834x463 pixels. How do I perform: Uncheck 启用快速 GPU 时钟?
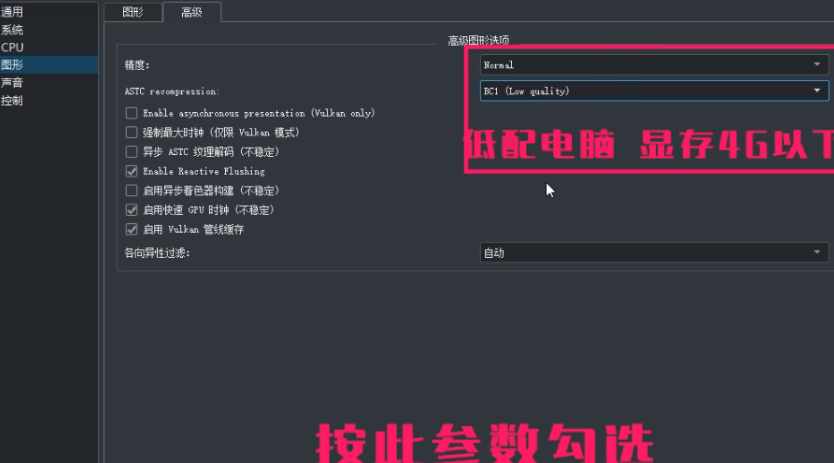coord(131,210)
